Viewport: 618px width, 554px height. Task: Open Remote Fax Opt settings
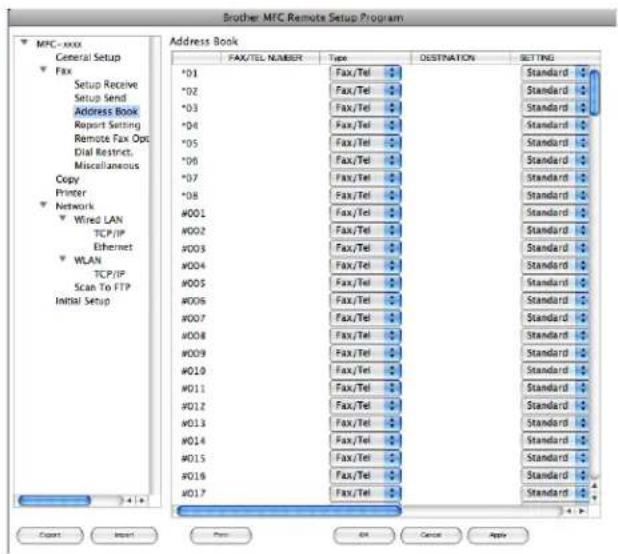point(112,139)
